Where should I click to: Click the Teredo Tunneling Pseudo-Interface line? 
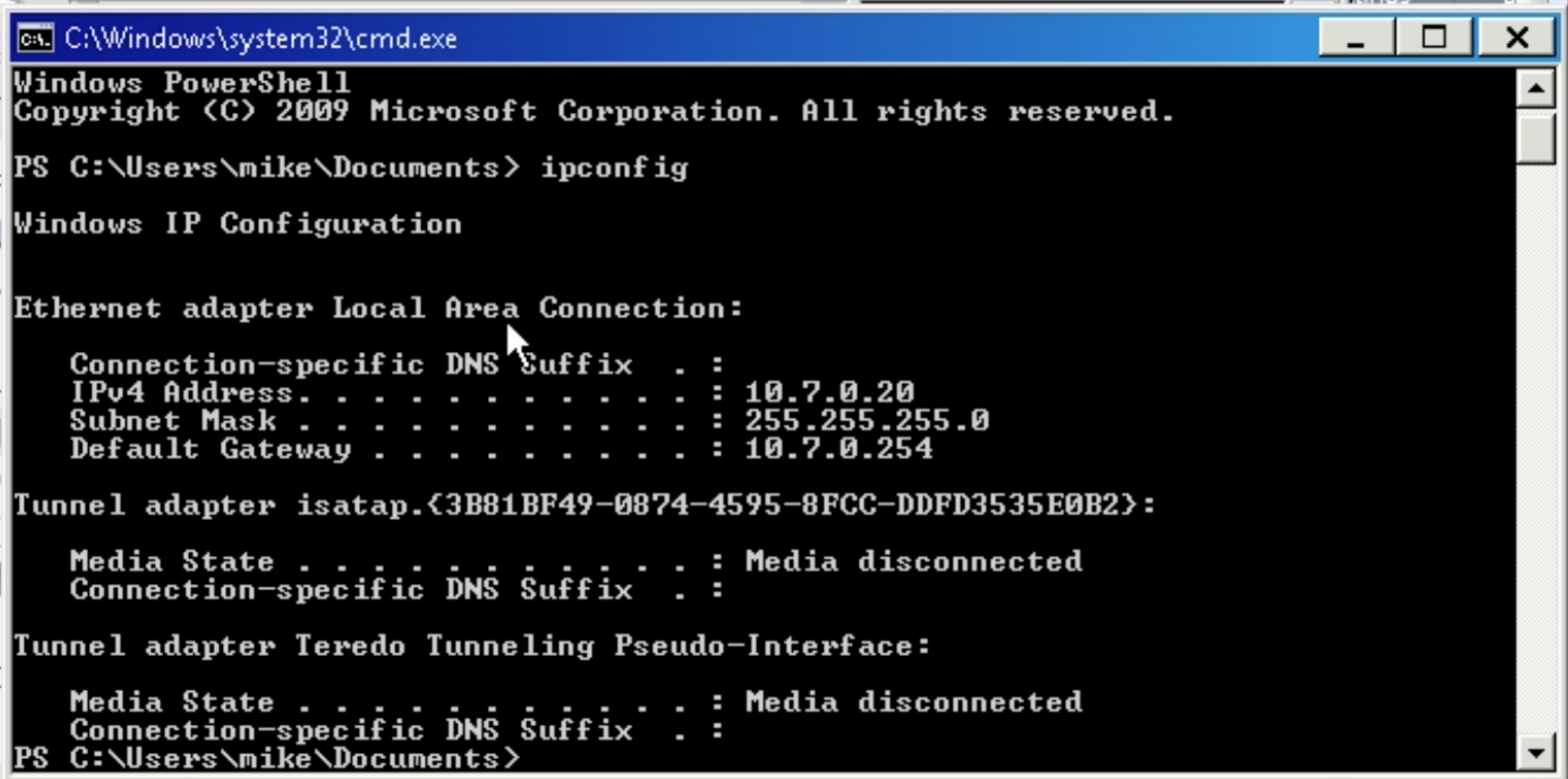tap(472, 645)
